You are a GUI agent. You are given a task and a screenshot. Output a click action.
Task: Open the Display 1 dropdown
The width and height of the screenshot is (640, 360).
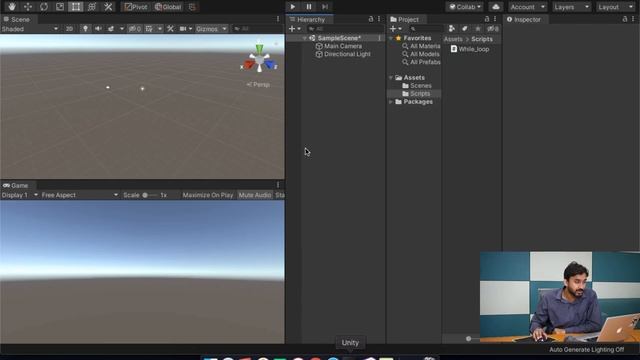19,195
